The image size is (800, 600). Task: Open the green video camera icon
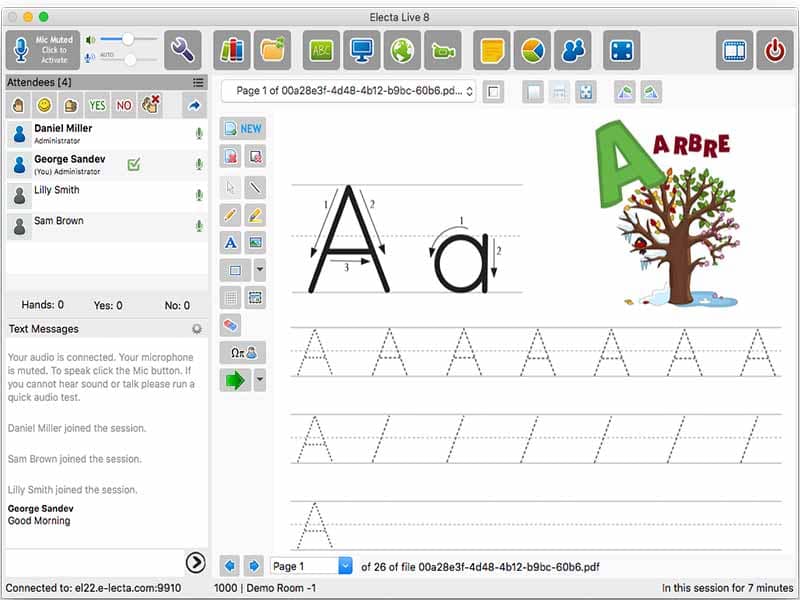coord(443,50)
